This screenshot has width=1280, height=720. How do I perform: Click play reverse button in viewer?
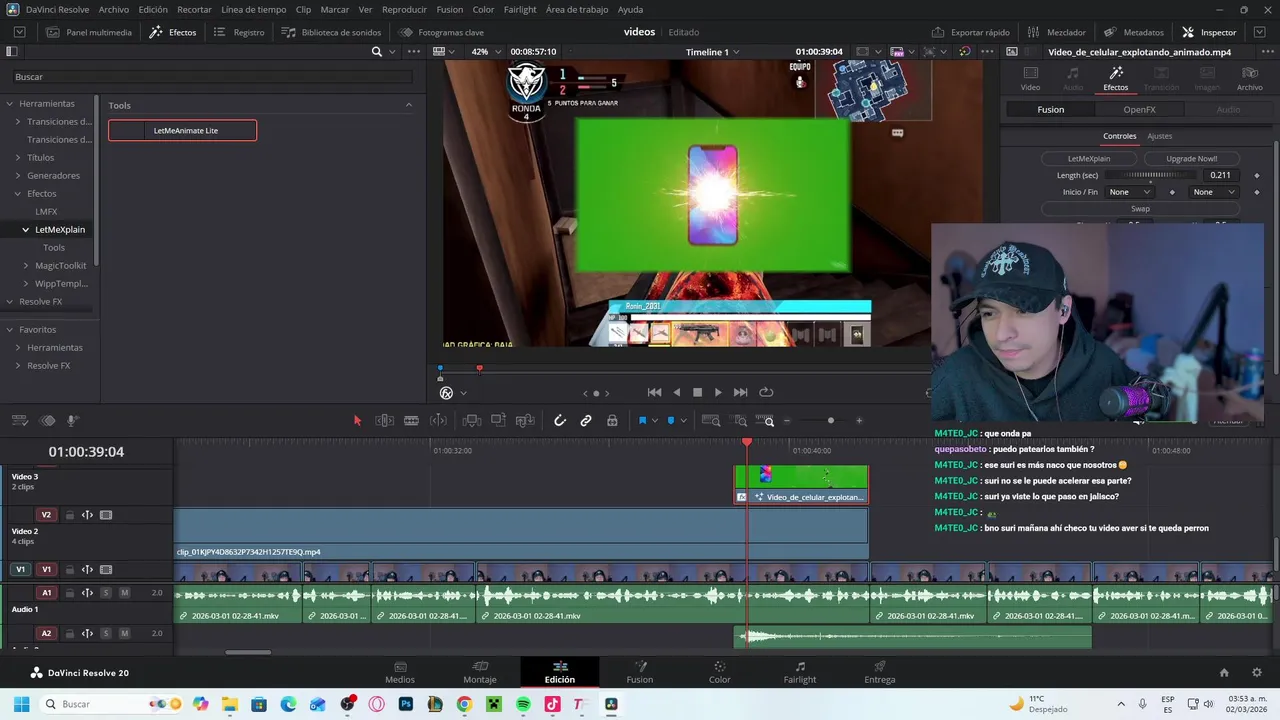point(677,393)
